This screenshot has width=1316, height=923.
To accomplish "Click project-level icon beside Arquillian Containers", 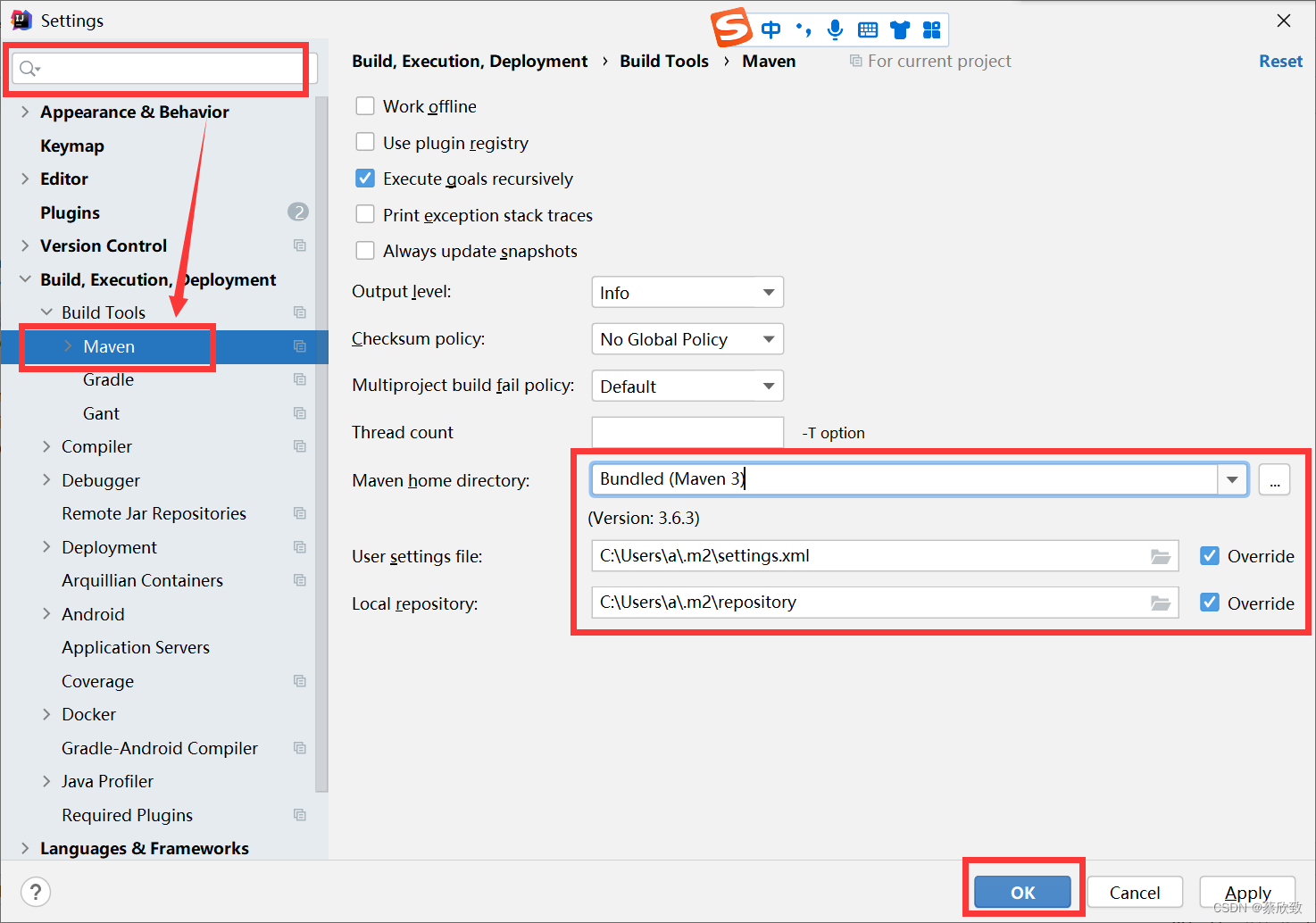I will [x=300, y=580].
